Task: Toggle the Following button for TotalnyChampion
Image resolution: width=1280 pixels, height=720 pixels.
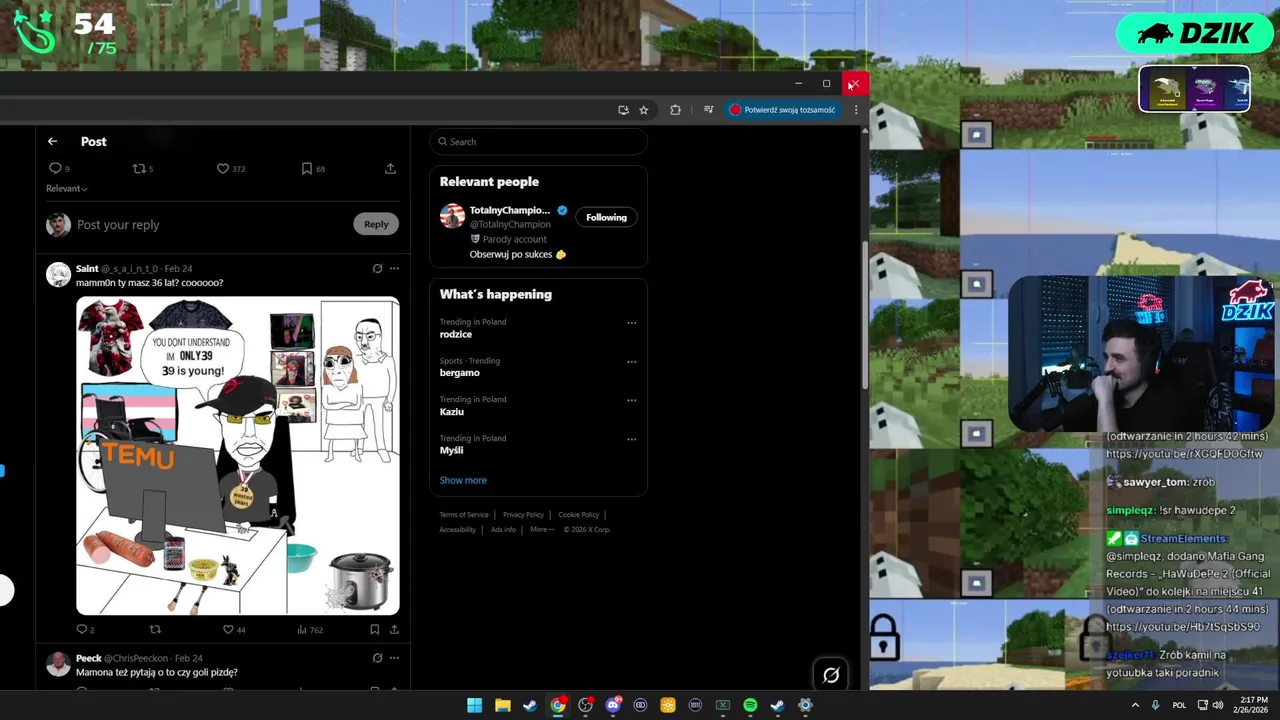Action: click(606, 217)
